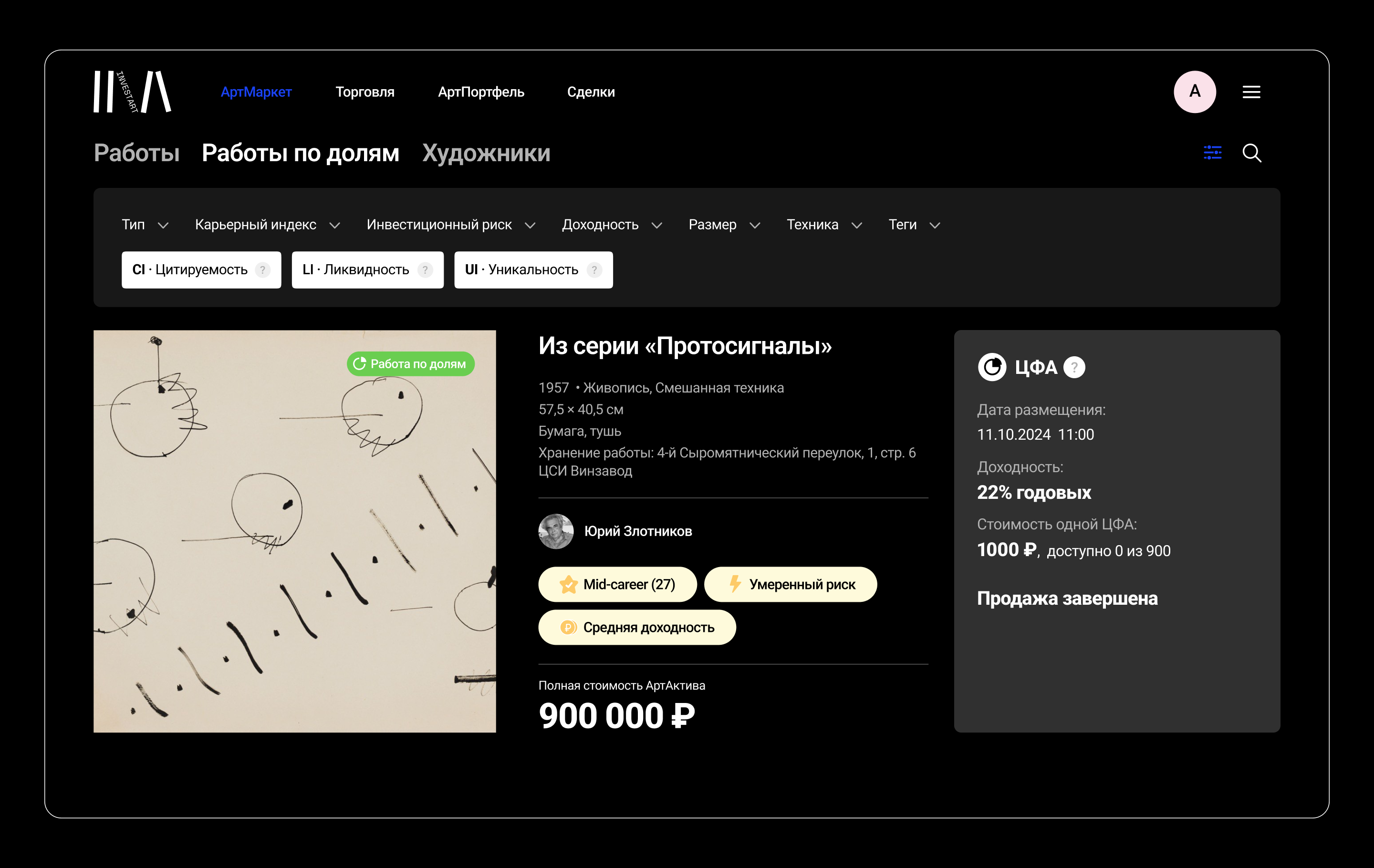
Task: Click Юрий Злотников avatar photo
Action: point(556,531)
